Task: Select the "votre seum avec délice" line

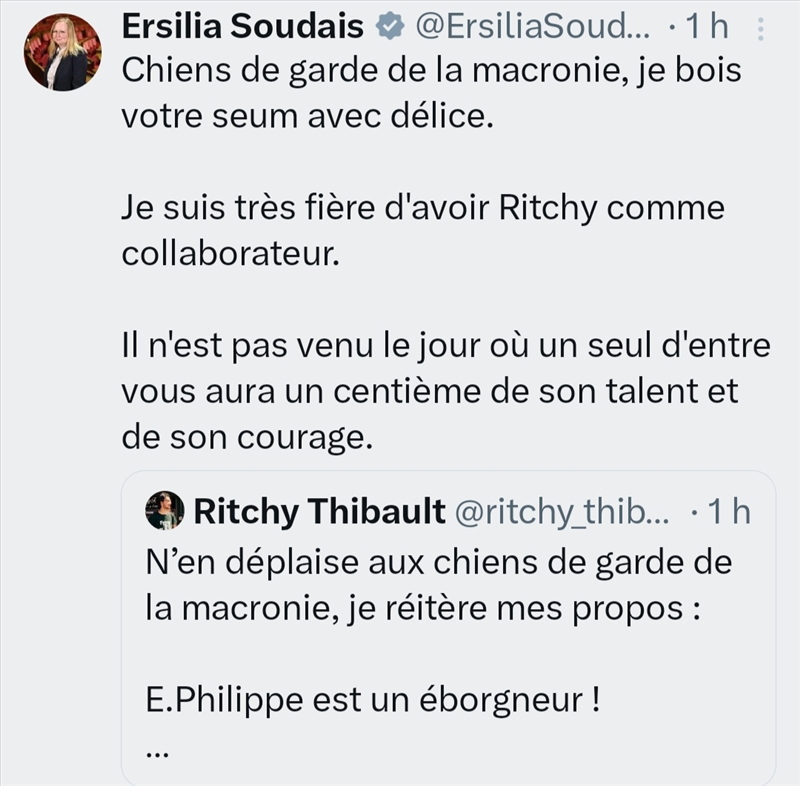Action: point(308,116)
